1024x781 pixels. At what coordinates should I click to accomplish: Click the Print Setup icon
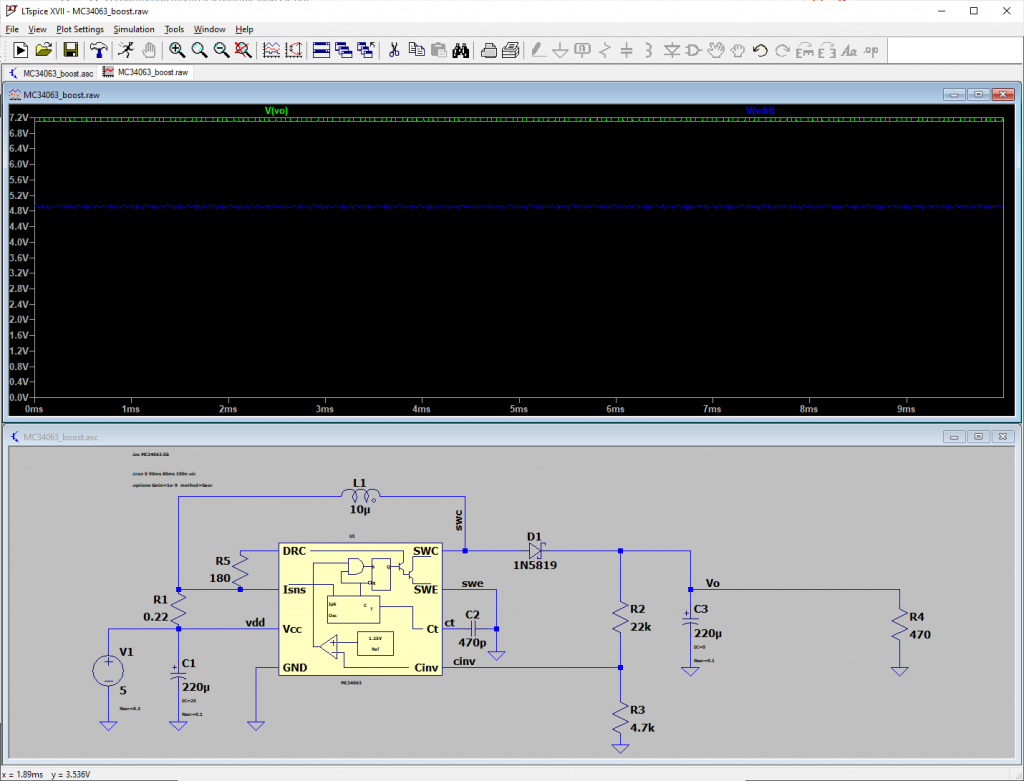(511, 50)
